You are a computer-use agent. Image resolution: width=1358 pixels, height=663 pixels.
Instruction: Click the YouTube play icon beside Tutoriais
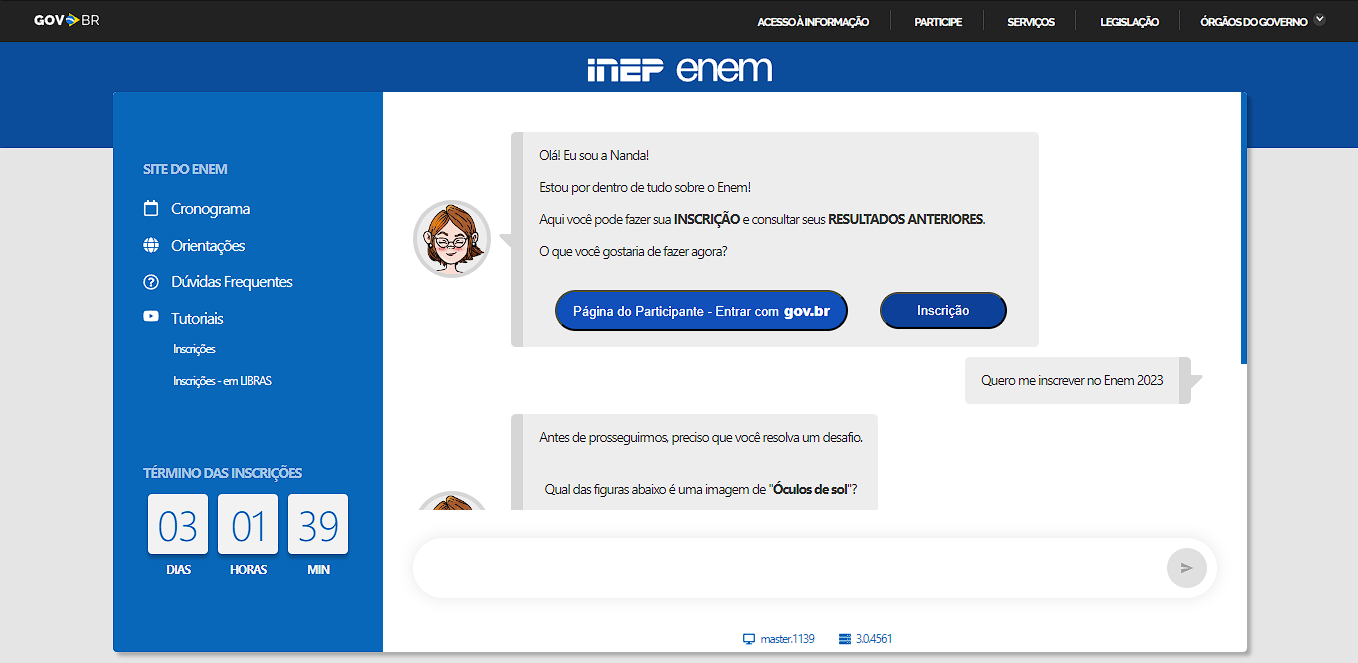click(x=151, y=317)
